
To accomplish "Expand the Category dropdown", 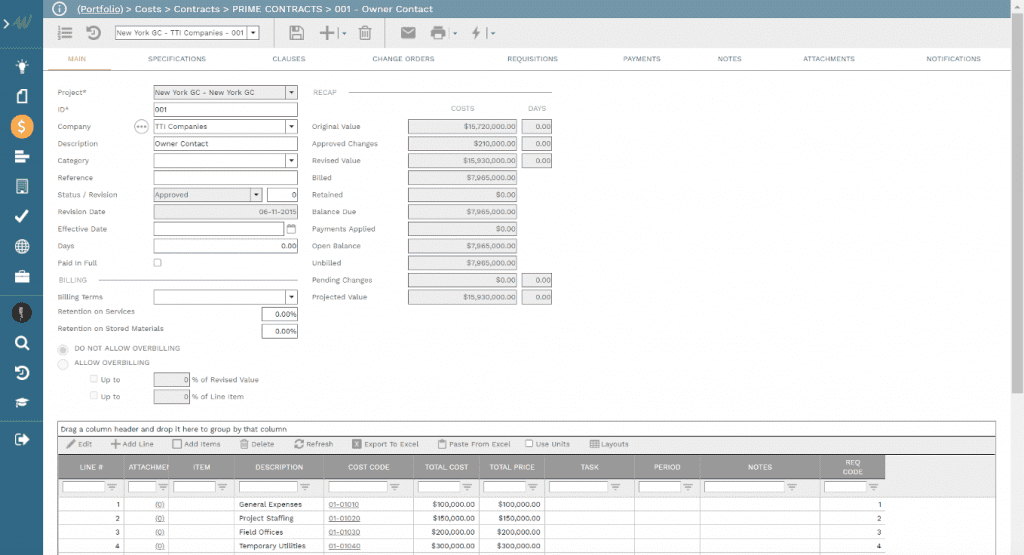I will 291,161.
